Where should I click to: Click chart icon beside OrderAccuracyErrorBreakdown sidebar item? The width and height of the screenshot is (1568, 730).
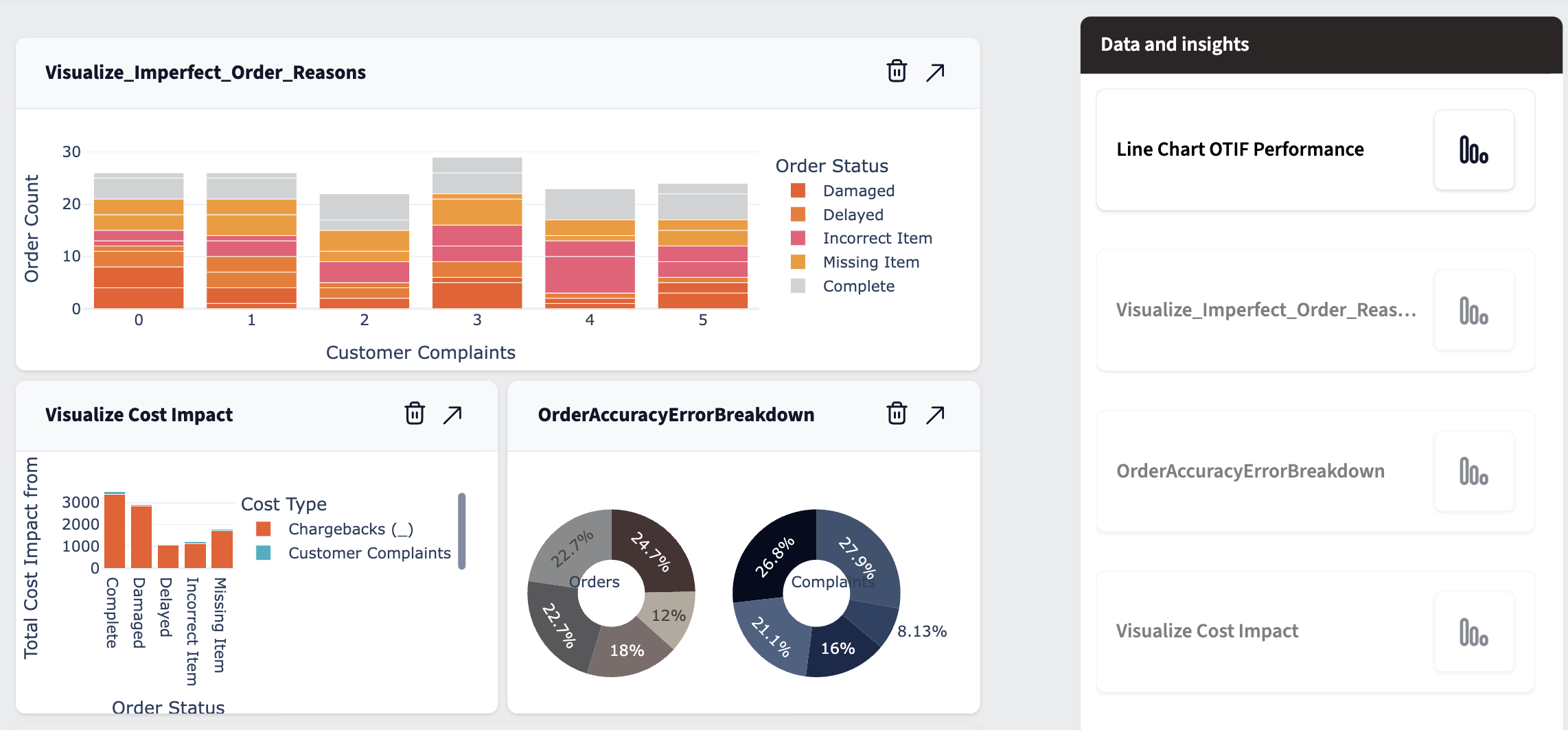tap(1473, 471)
